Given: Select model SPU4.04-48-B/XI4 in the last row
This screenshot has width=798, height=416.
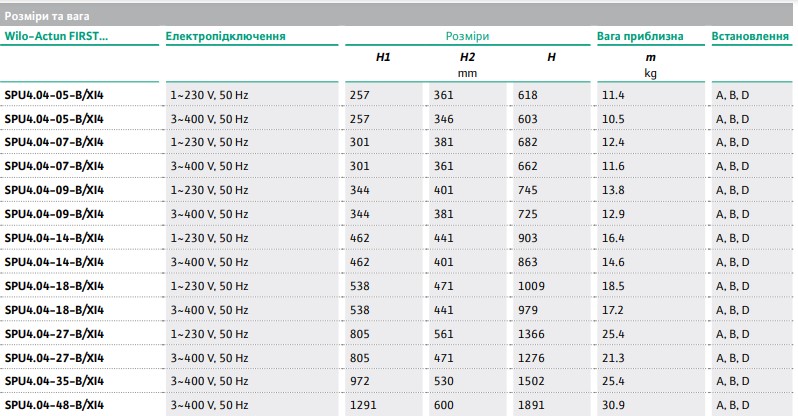Looking at the screenshot, I should [x=55, y=405].
